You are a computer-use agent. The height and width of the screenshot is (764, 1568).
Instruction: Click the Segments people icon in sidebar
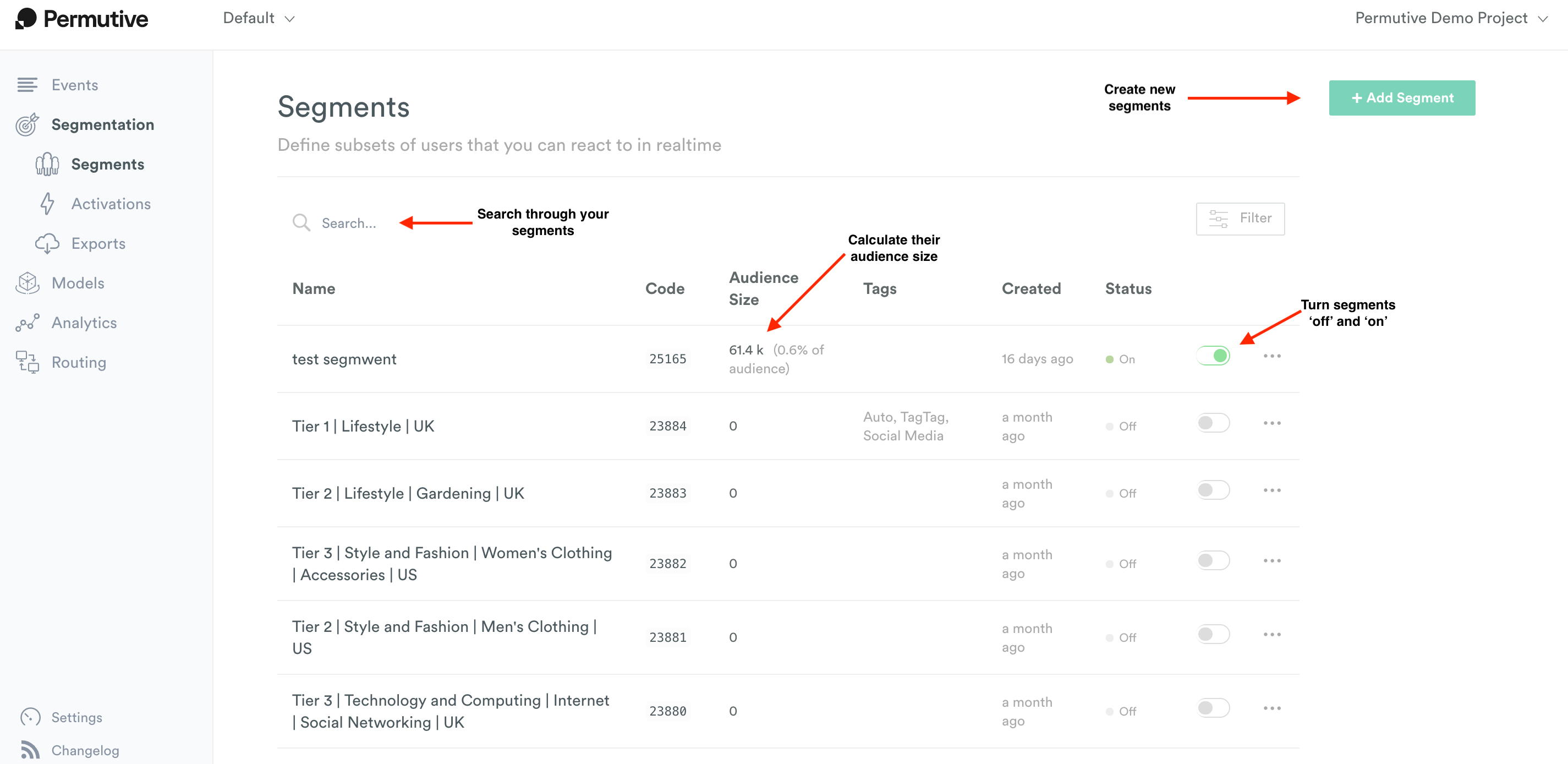[47, 165]
